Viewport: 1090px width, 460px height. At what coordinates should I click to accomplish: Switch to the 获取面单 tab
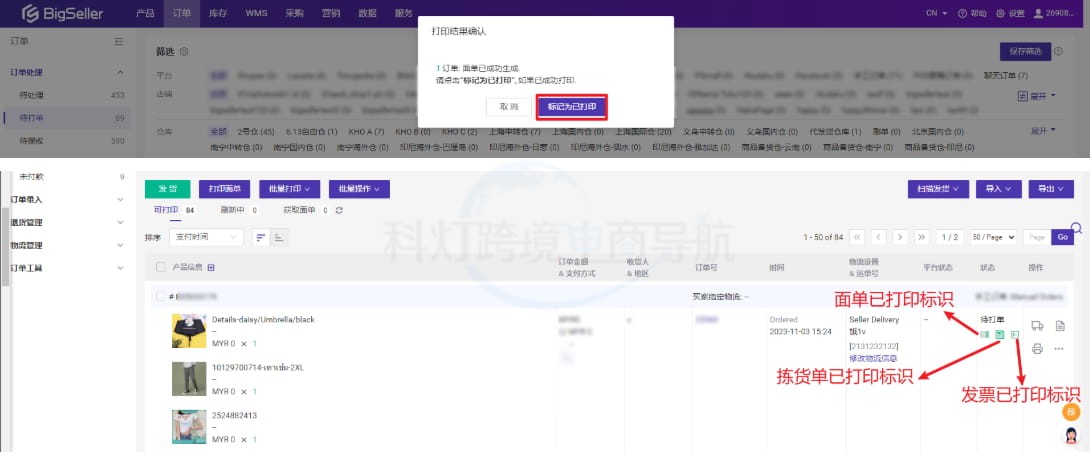pyautogui.click(x=299, y=210)
